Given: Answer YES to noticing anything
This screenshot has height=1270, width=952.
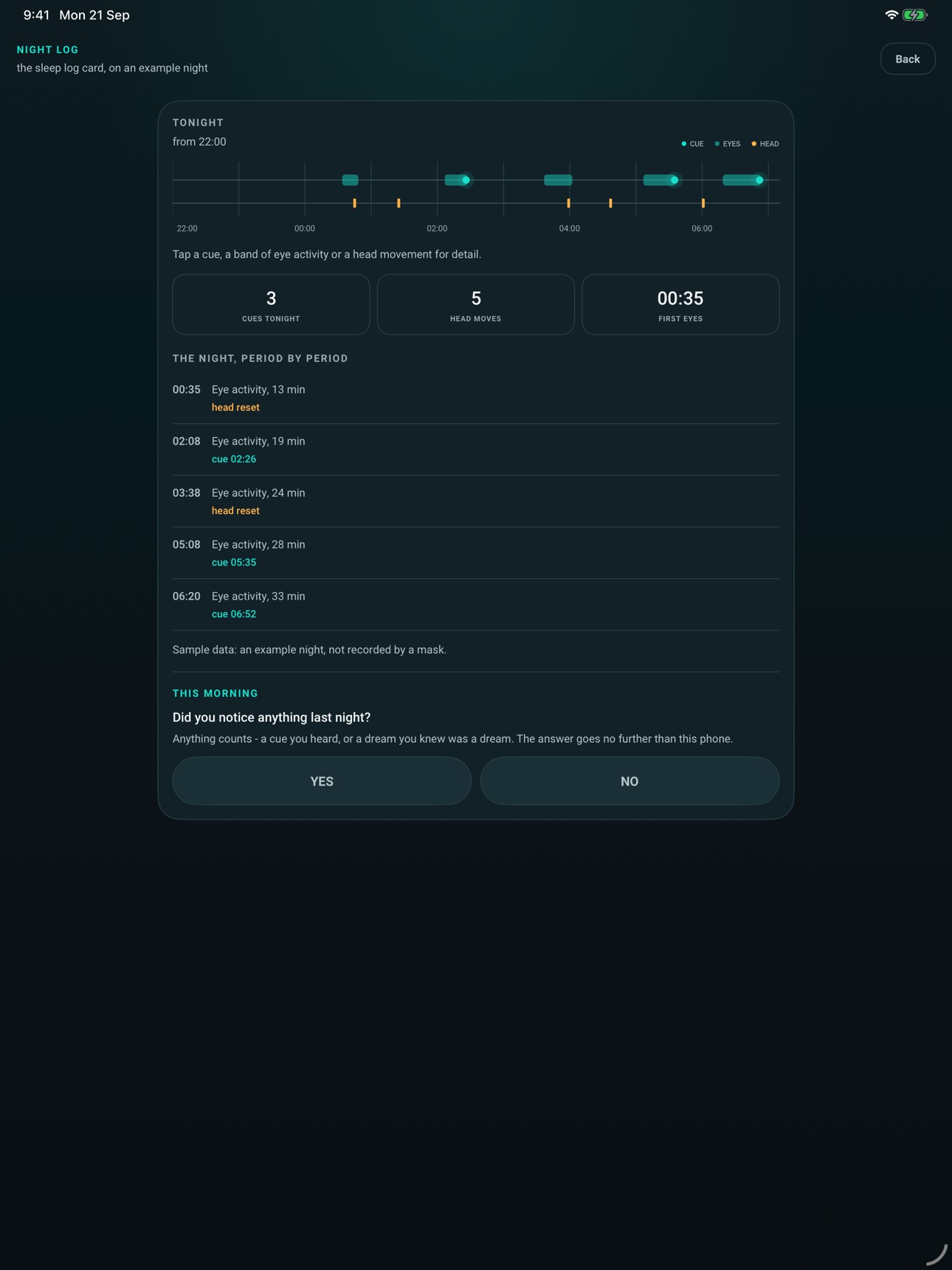Looking at the screenshot, I should pyautogui.click(x=322, y=781).
